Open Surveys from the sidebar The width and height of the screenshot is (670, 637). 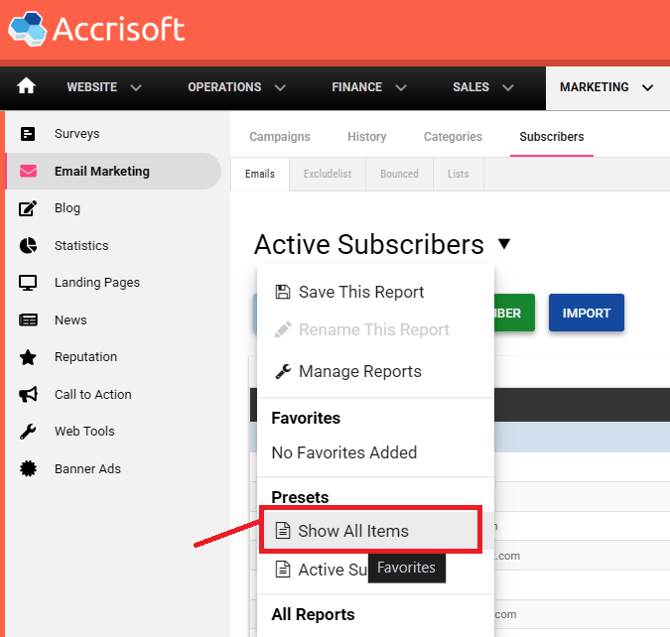(x=76, y=134)
